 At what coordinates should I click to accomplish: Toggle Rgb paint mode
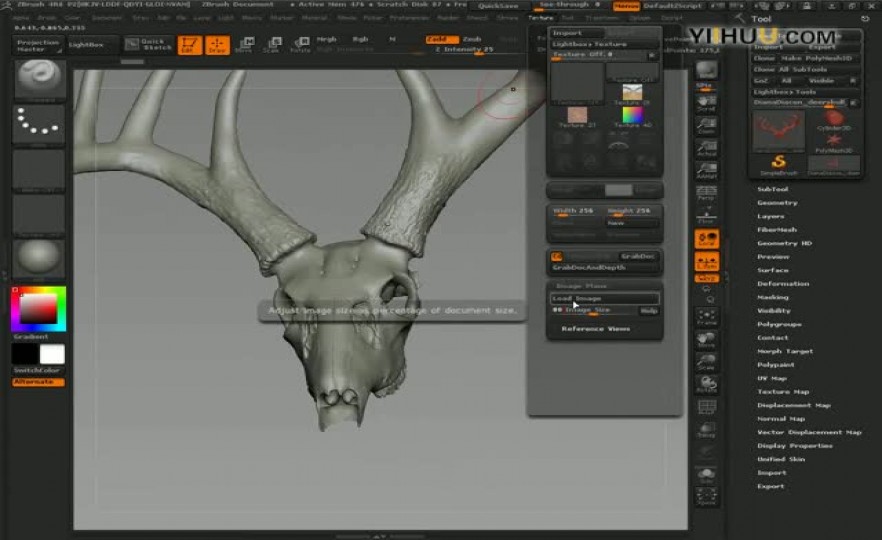(360, 39)
